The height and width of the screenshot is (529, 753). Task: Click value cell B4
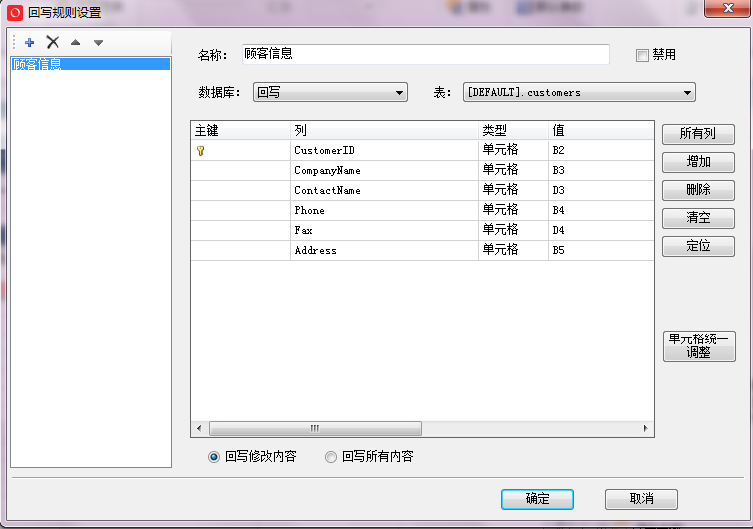[601, 211]
